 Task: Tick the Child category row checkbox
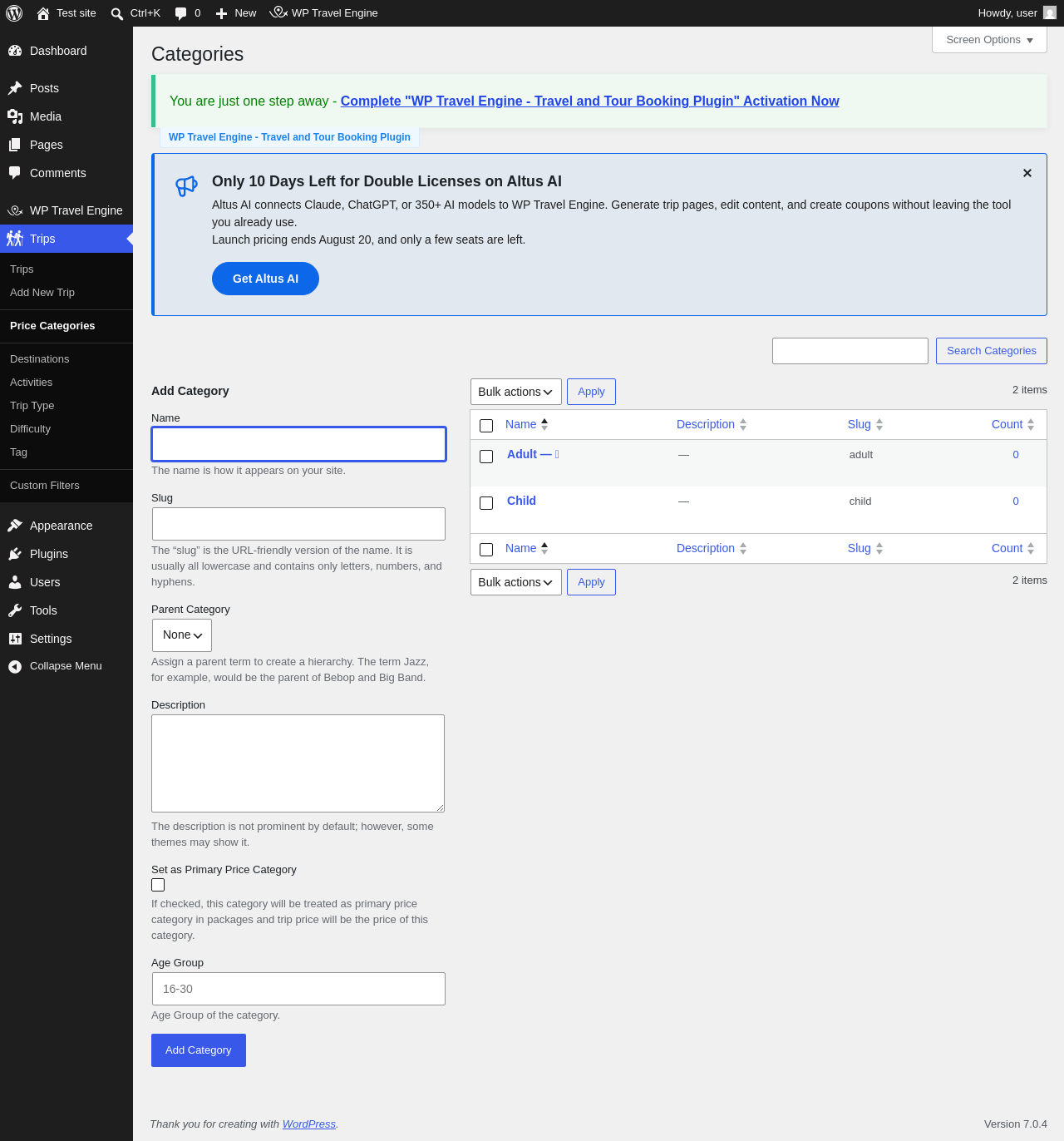pos(487,503)
